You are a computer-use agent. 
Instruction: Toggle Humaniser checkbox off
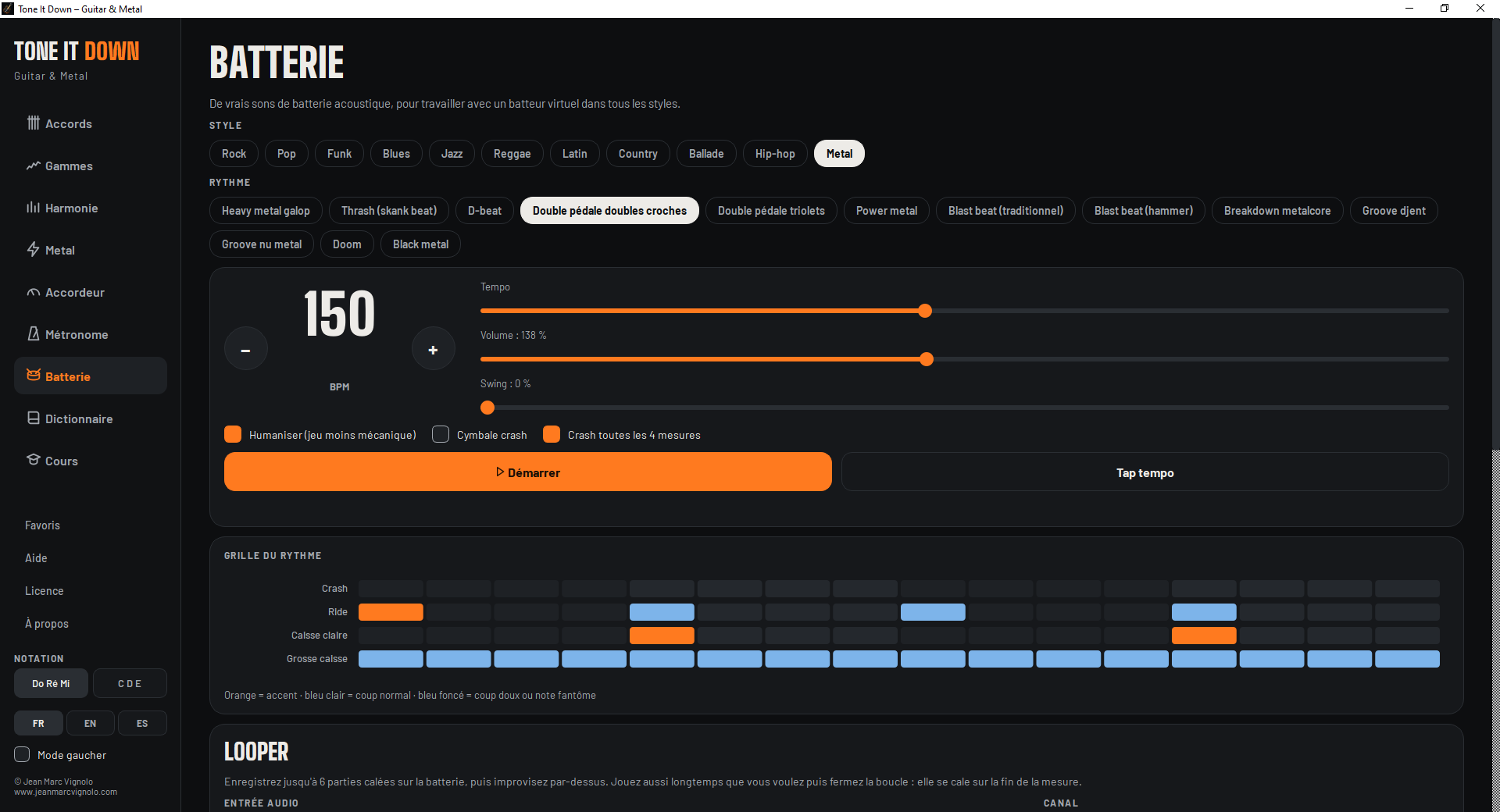pyautogui.click(x=233, y=434)
